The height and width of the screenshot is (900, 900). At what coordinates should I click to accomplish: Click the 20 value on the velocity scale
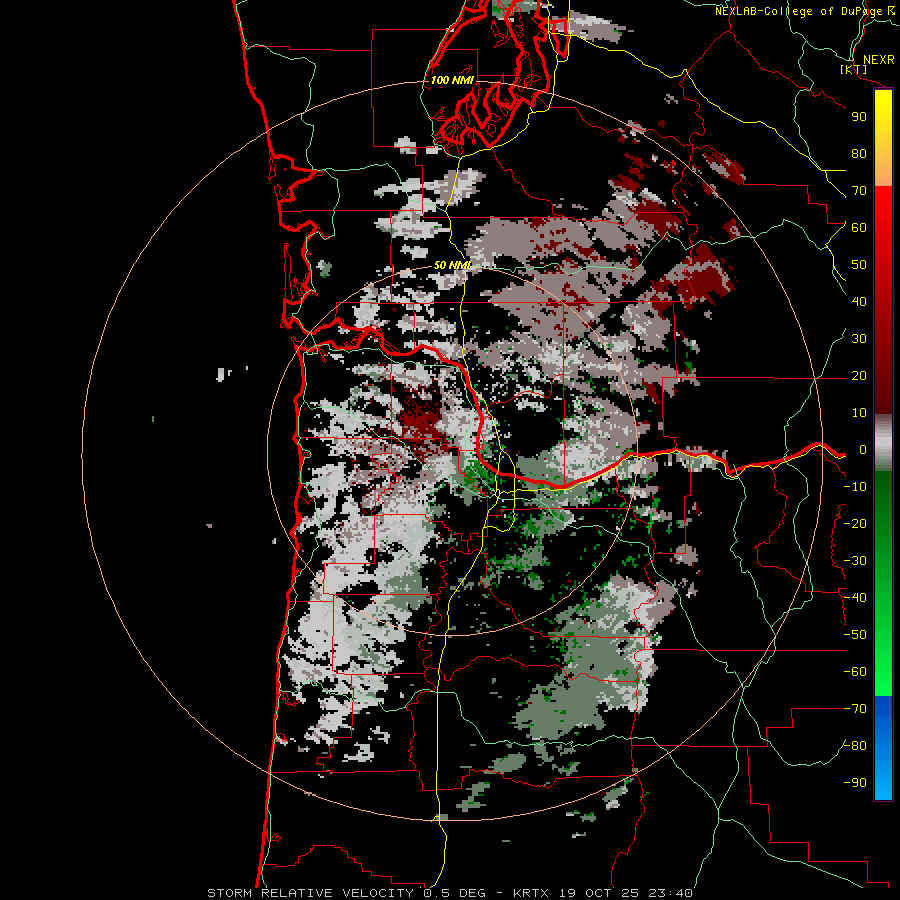[x=859, y=376]
